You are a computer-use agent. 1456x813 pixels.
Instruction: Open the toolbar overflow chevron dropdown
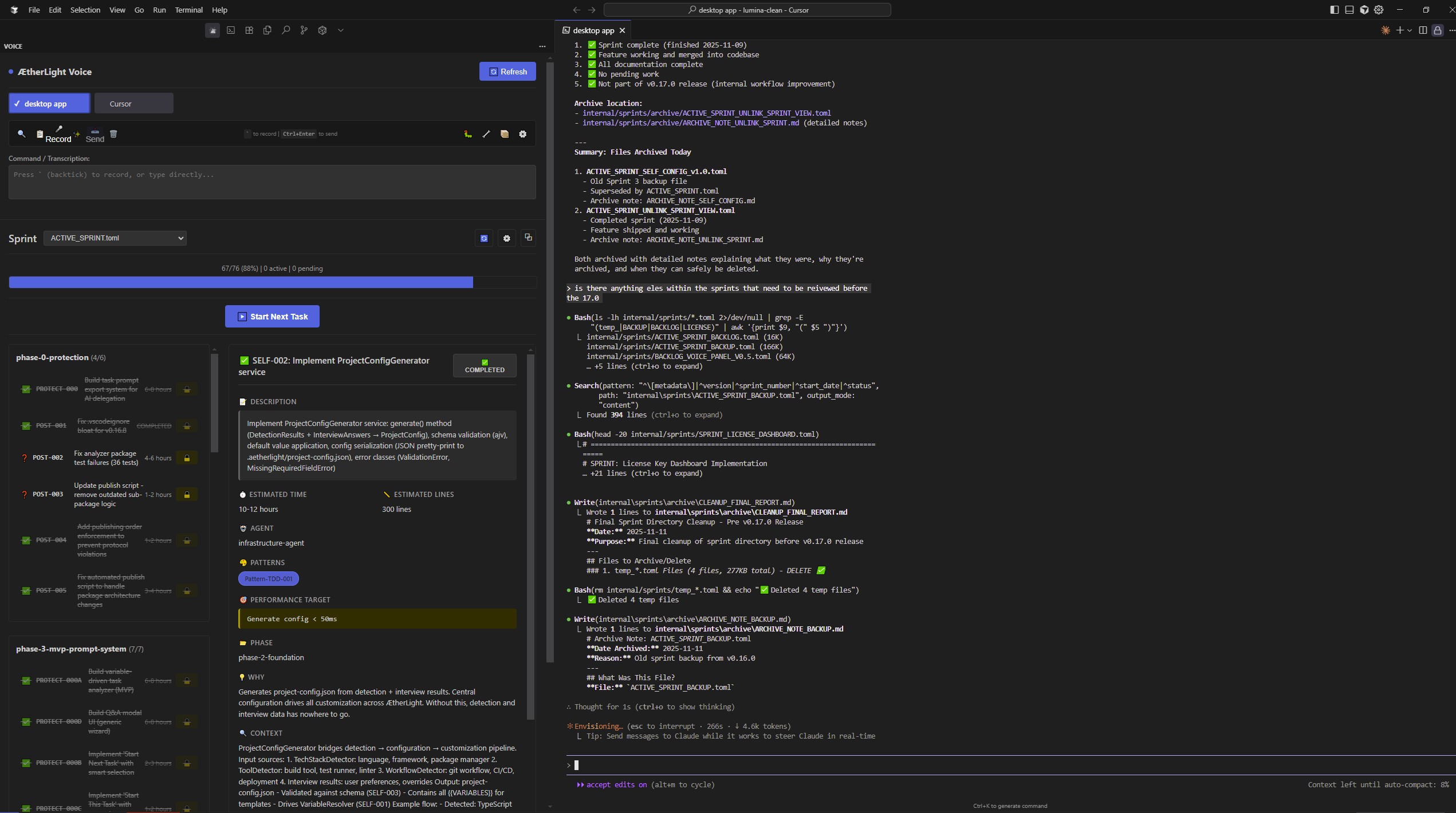click(x=341, y=30)
